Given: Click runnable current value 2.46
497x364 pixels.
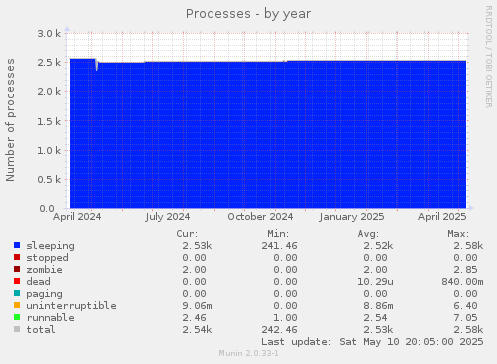Looking at the screenshot, I should pos(194,318).
